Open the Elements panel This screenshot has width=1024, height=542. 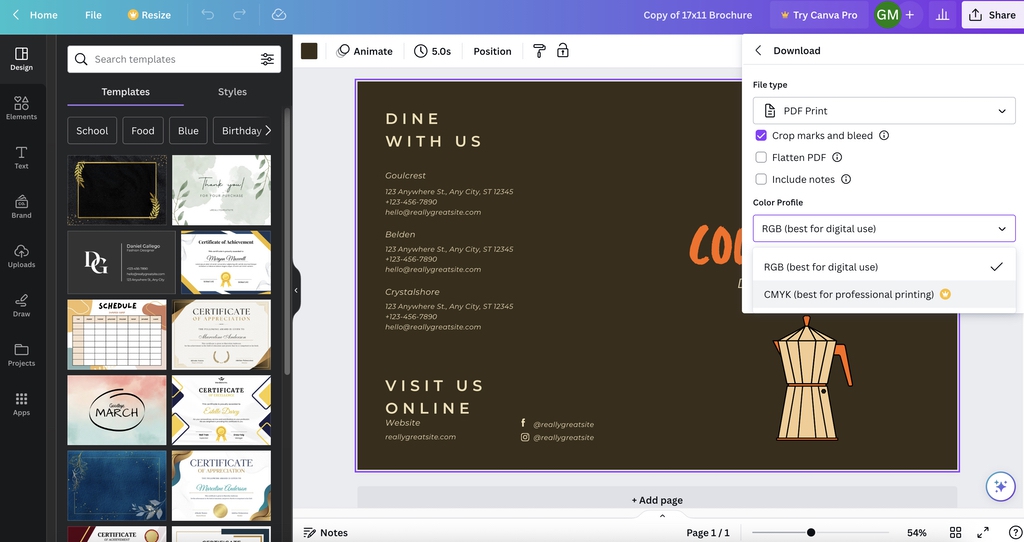[22, 108]
